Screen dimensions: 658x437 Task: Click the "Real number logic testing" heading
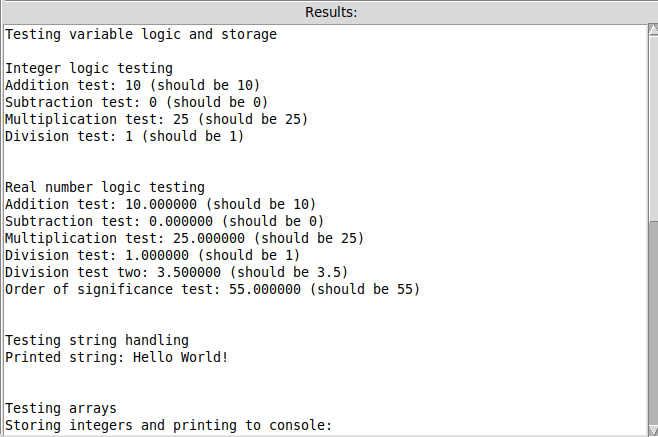coord(105,187)
